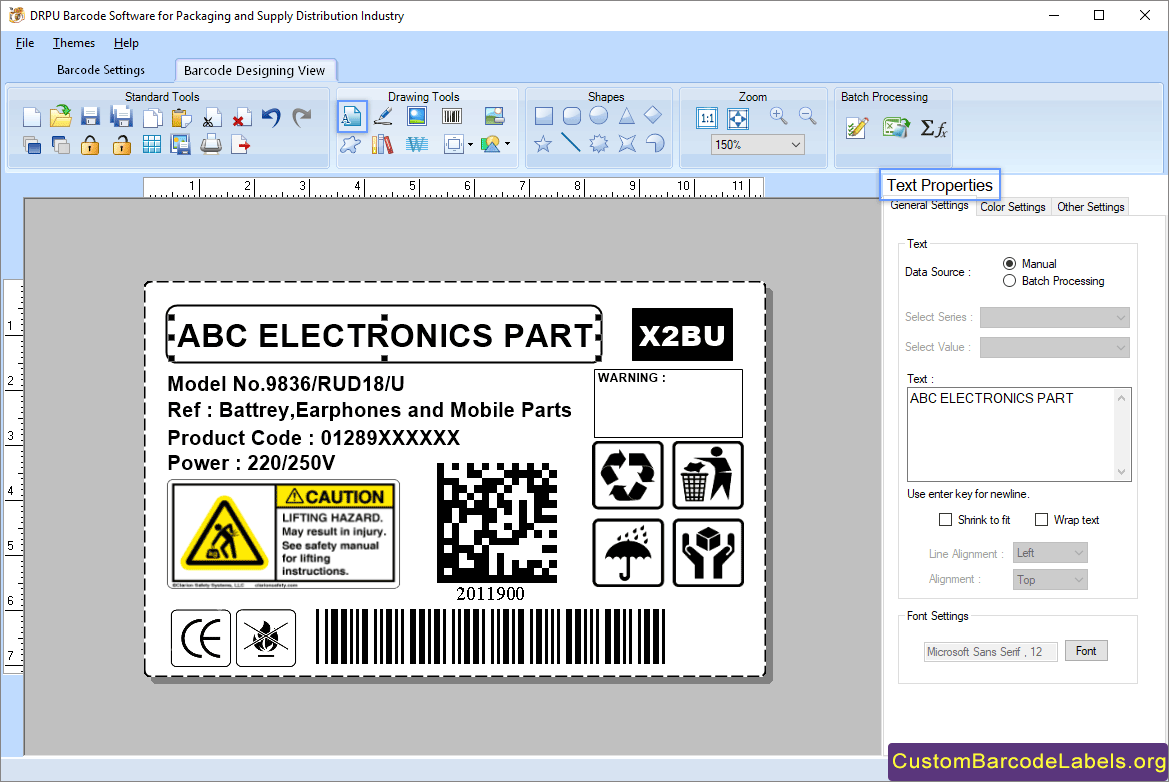Viewport: 1169px width, 782px height.
Task: Open an existing file with the folder icon
Action: (x=61, y=116)
